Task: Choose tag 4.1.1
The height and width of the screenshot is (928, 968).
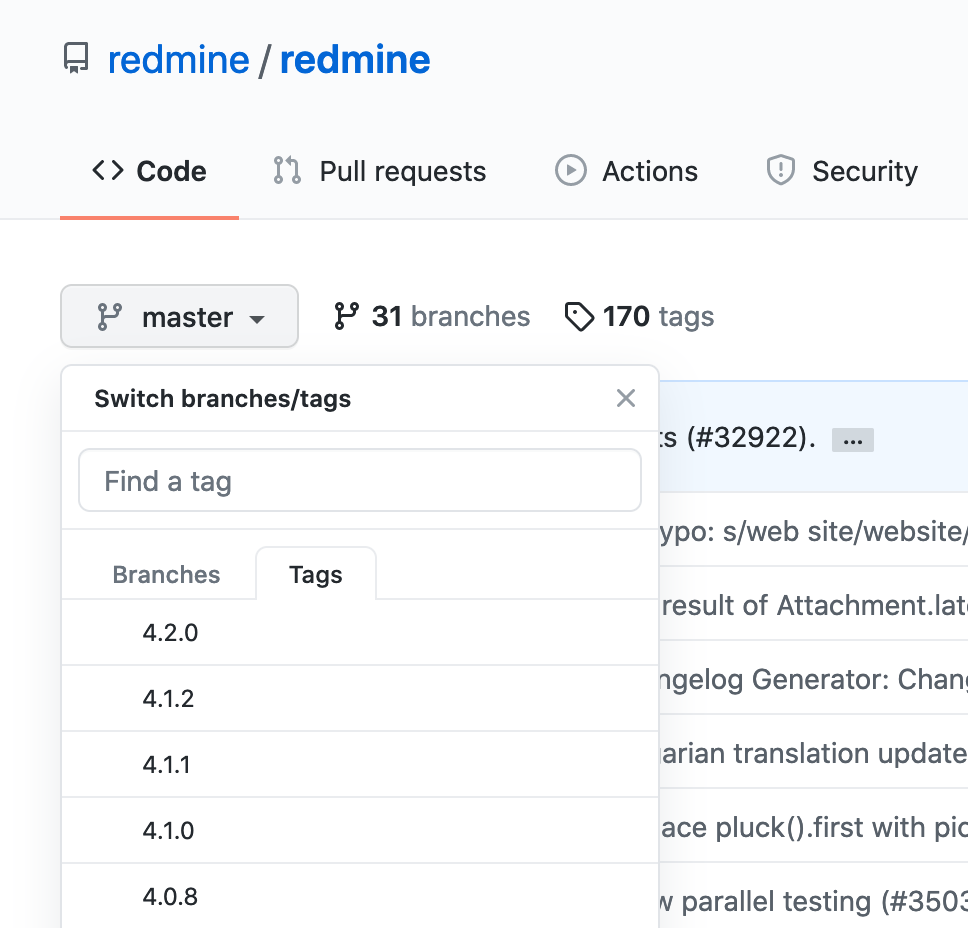Action: [x=360, y=765]
